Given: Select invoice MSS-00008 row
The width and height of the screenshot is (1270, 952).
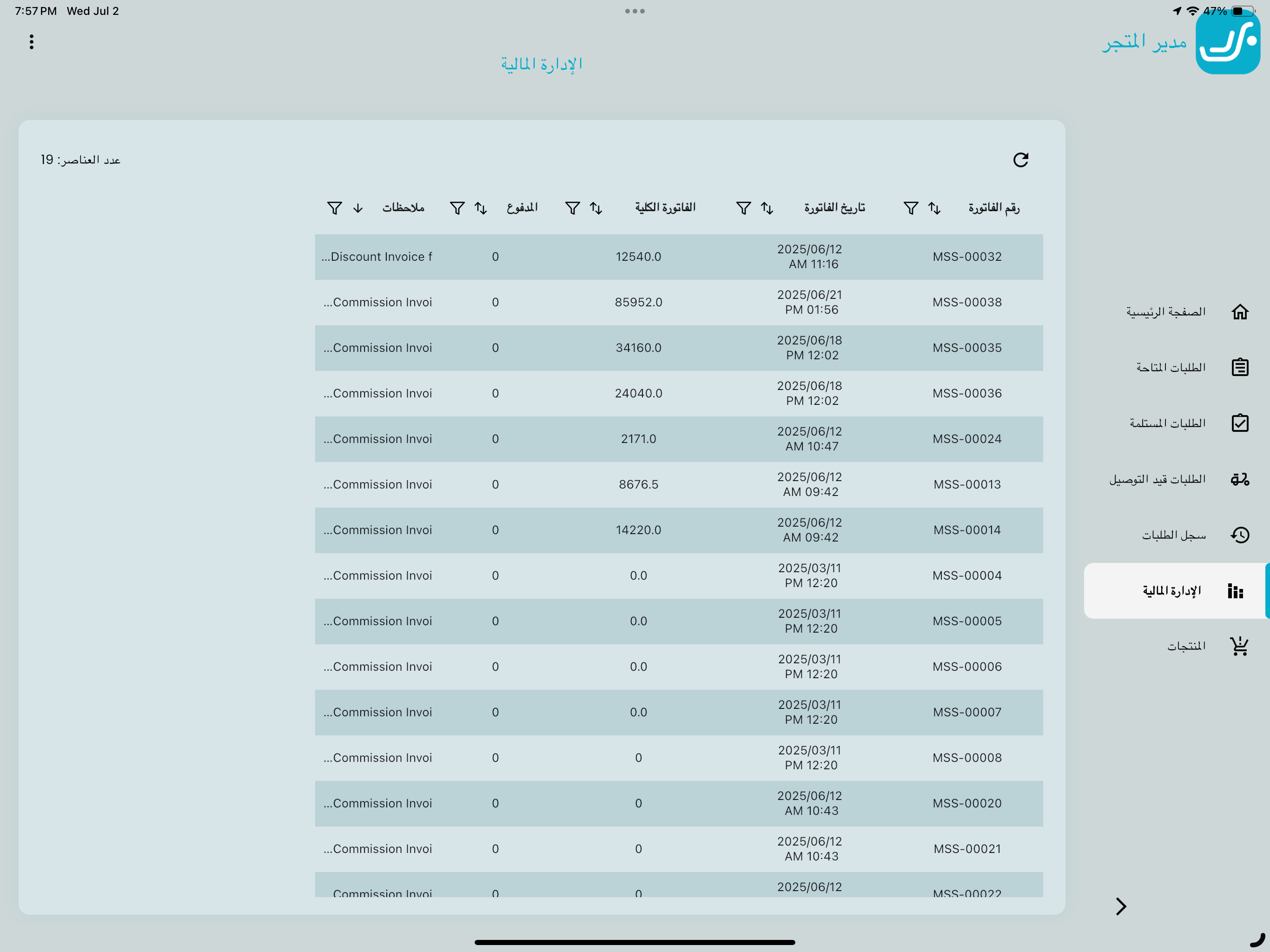Looking at the screenshot, I should pos(679,758).
